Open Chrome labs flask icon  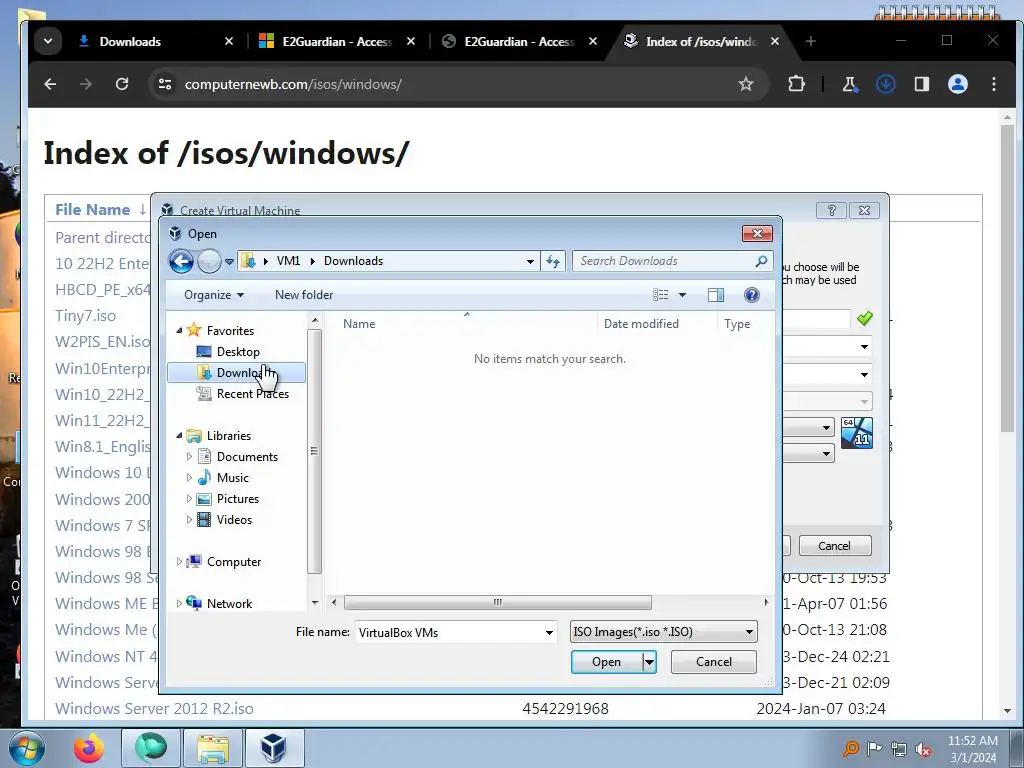coord(850,84)
